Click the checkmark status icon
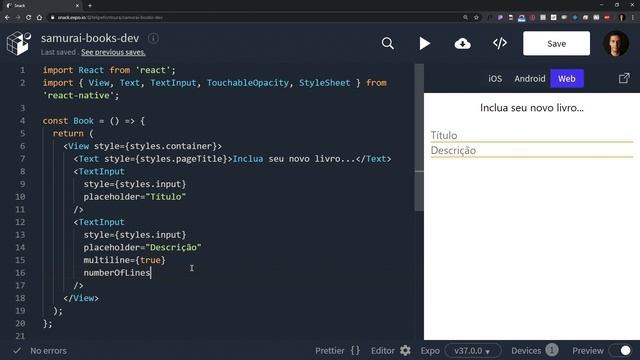 click(17, 351)
